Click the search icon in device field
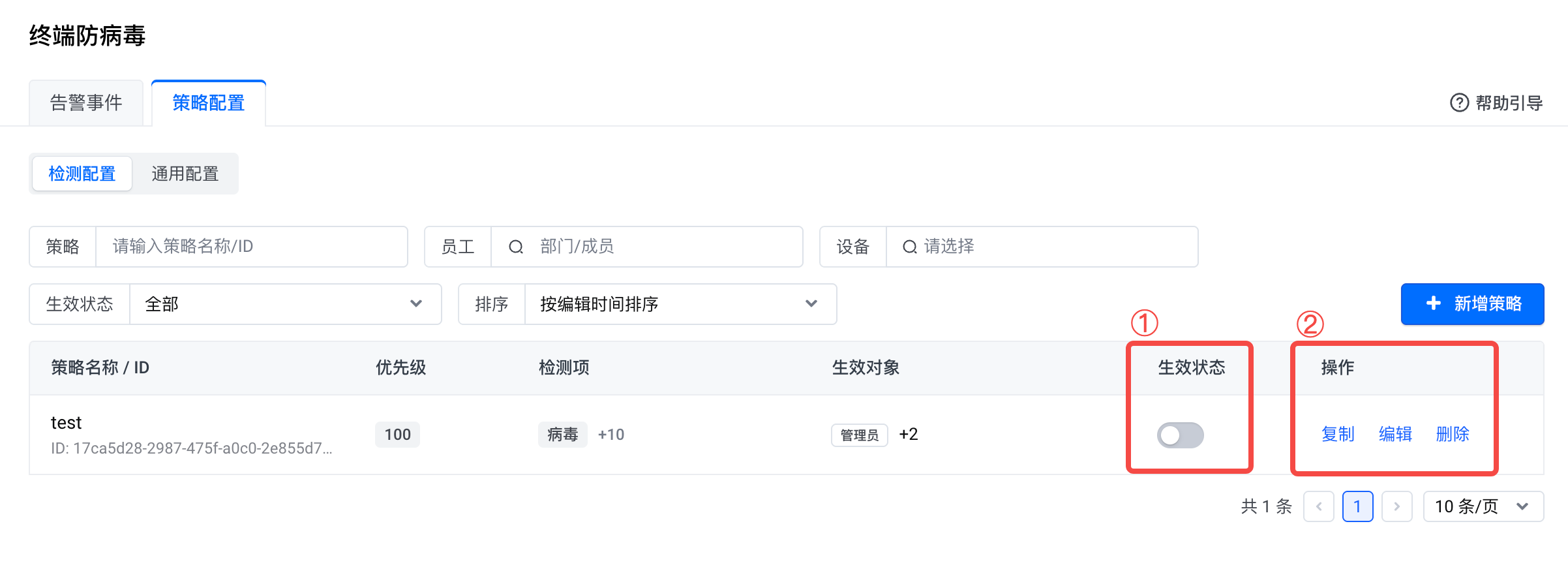This screenshot has width=1568, height=573. click(x=909, y=247)
